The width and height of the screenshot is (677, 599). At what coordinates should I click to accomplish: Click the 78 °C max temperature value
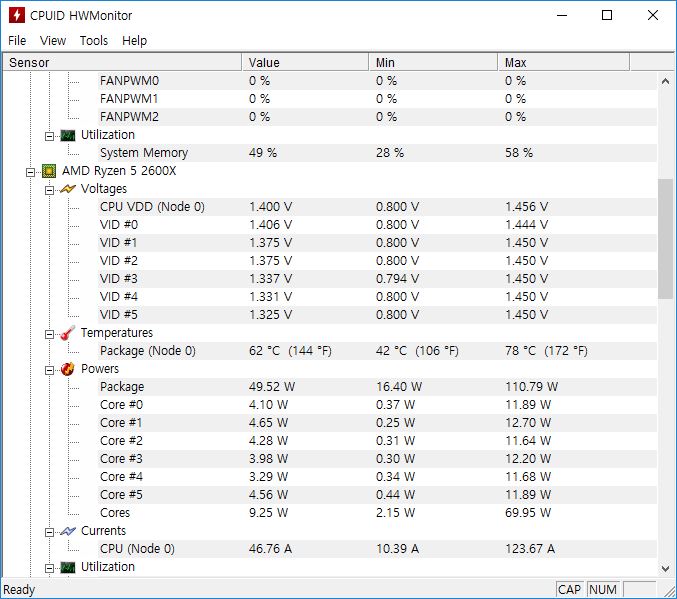546,351
